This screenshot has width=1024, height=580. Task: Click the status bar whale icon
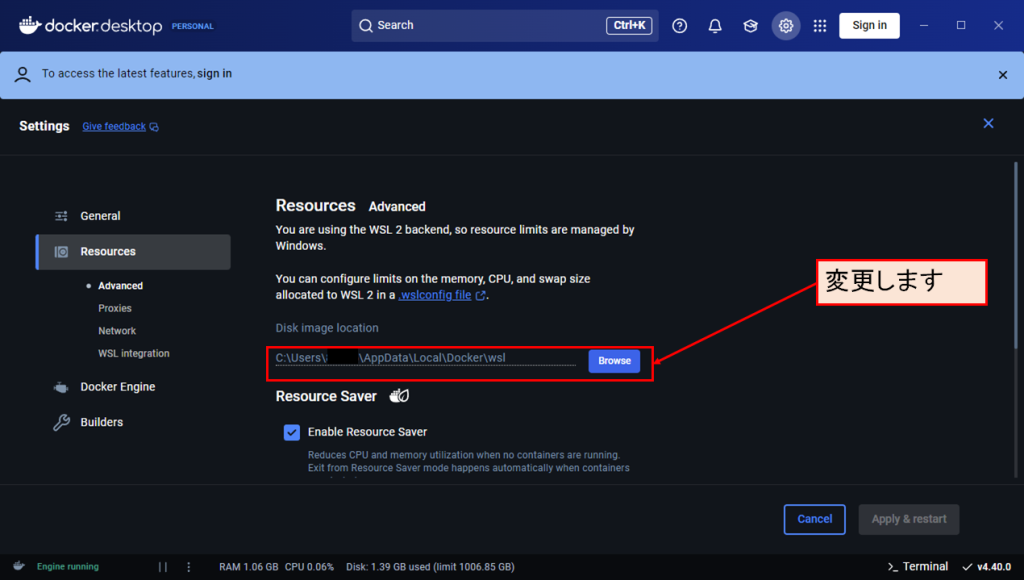click(18, 566)
